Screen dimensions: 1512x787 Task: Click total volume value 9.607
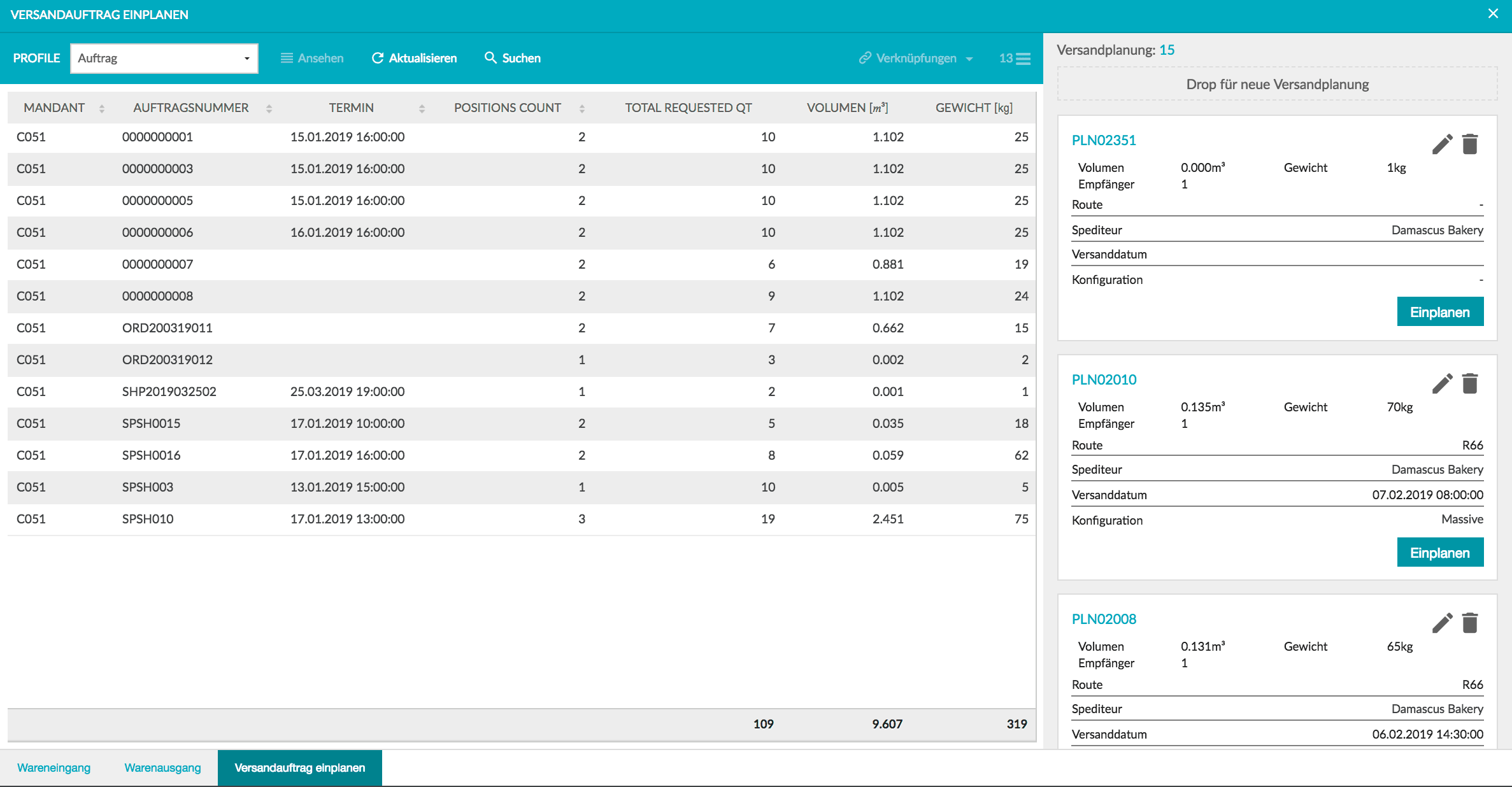click(x=887, y=724)
